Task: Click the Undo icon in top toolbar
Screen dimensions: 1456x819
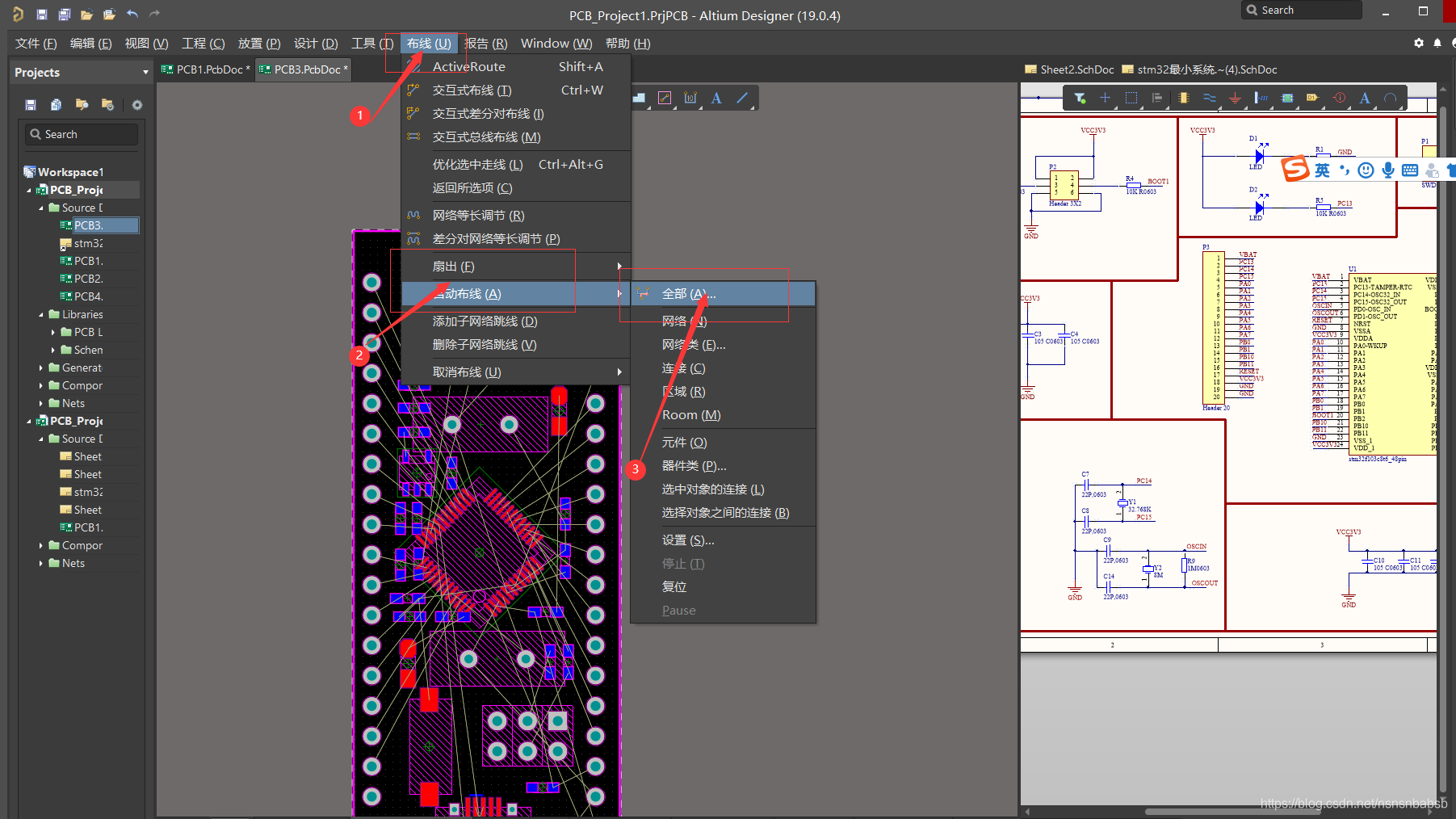Action: pos(132,13)
